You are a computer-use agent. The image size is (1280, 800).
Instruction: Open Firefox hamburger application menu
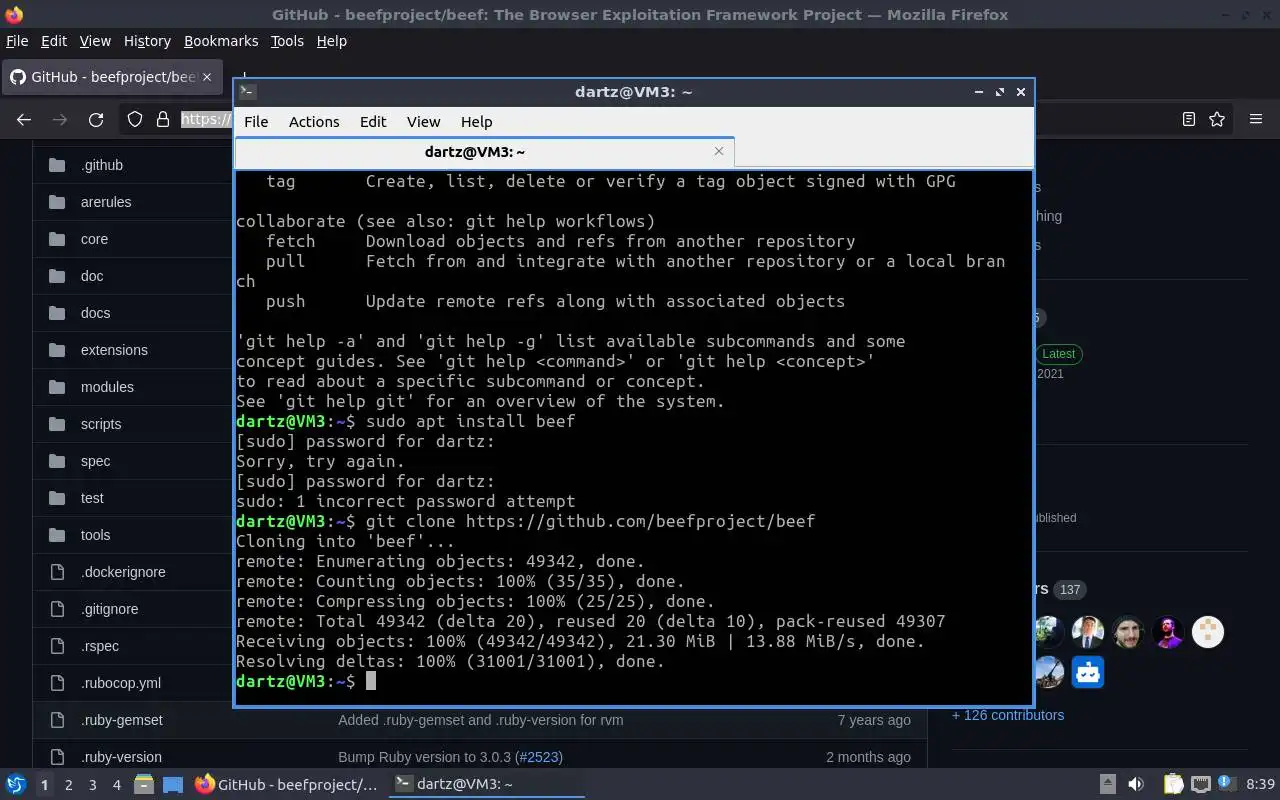coord(1256,119)
